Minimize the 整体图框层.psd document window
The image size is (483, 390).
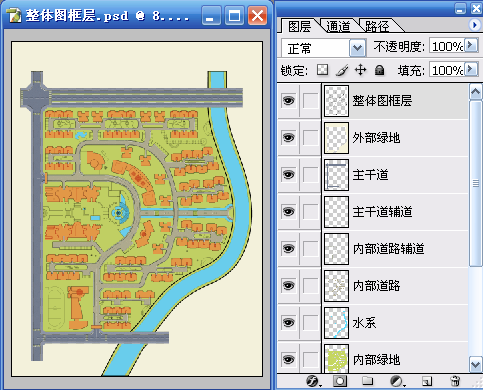point(211,16)
